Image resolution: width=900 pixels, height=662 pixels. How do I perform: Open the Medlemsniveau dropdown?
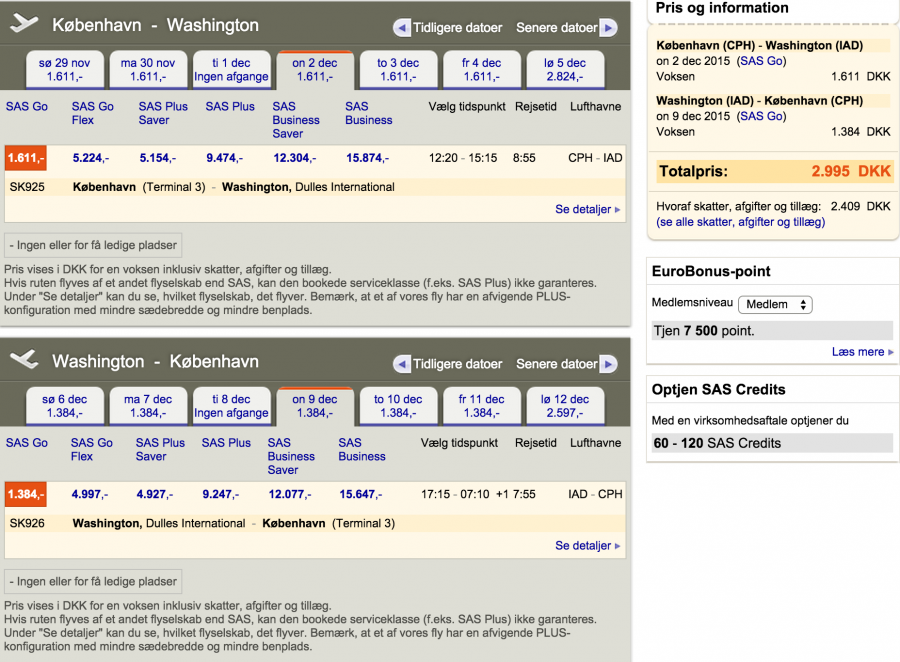[775, 304]
